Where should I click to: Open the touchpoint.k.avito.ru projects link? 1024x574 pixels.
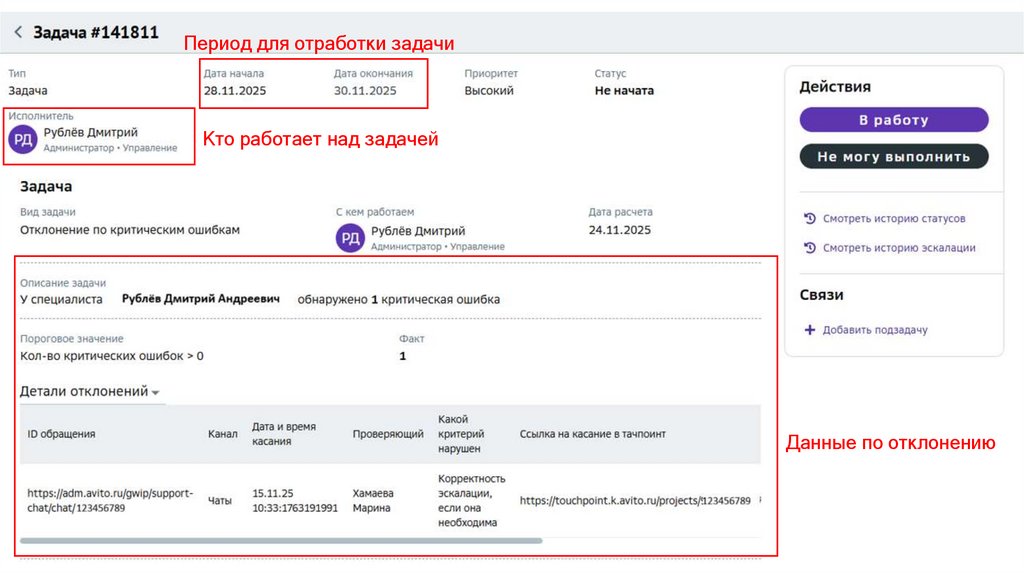[x=635, y=500]
